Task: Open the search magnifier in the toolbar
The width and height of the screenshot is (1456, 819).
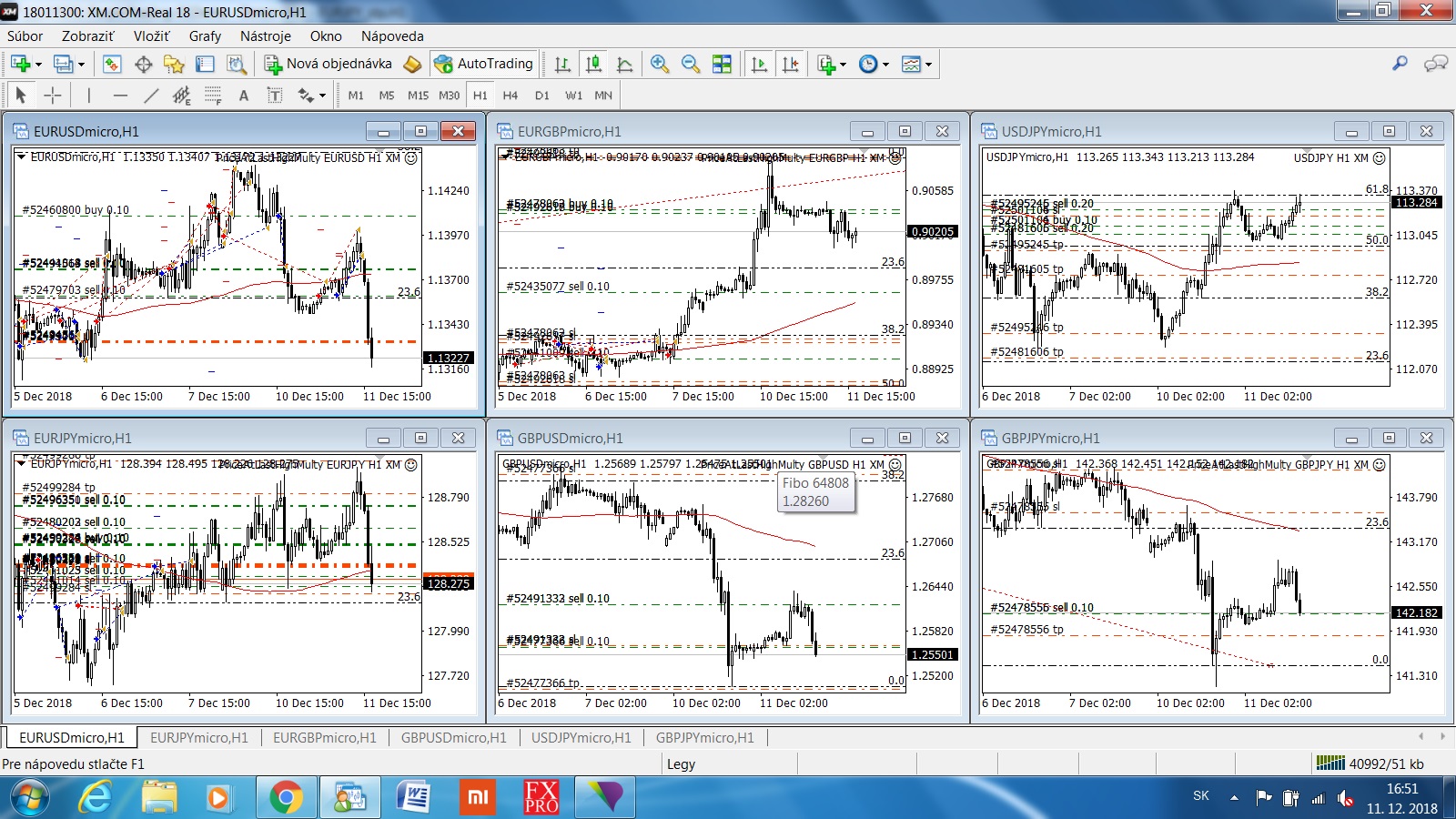Action: [1400, 63]
